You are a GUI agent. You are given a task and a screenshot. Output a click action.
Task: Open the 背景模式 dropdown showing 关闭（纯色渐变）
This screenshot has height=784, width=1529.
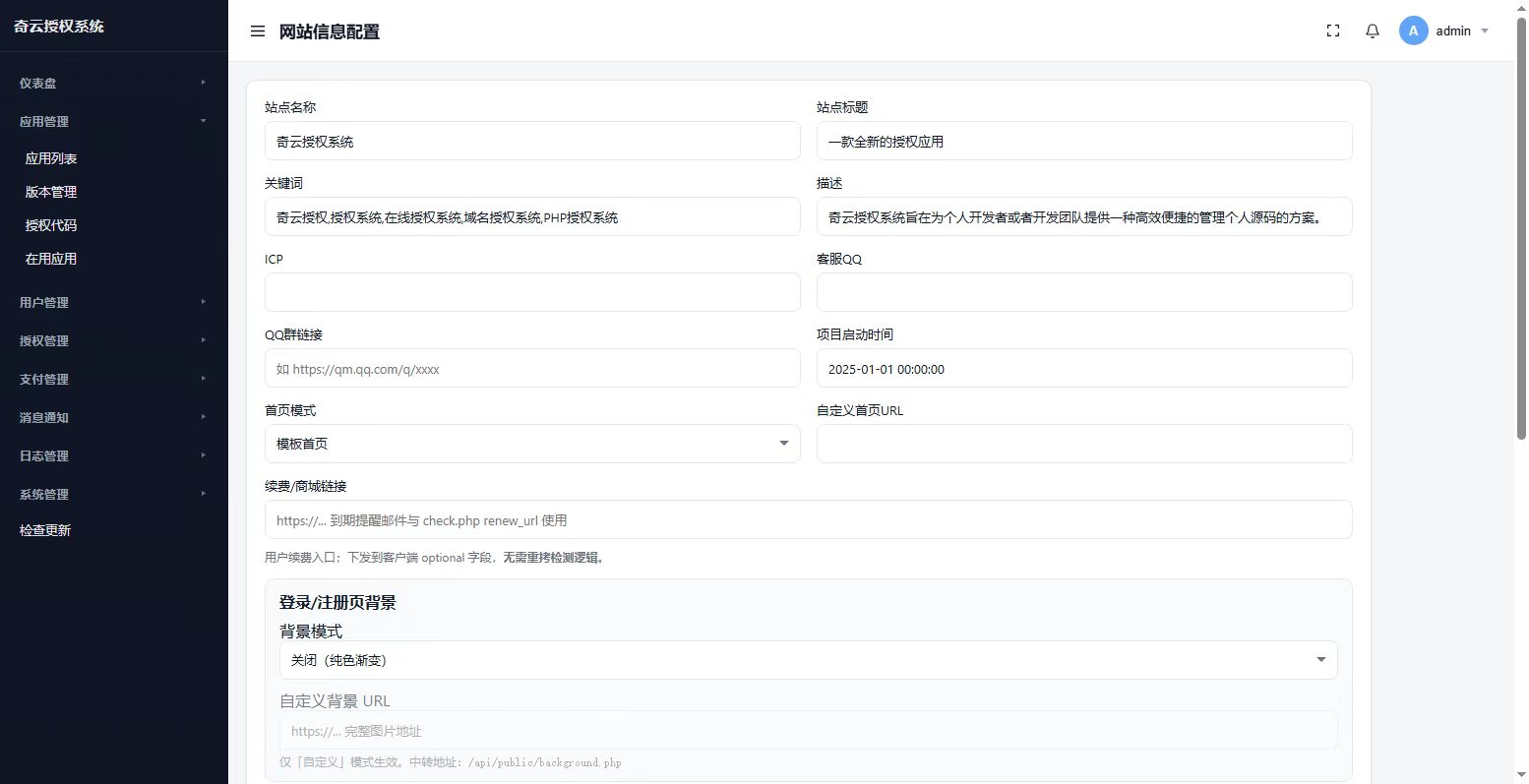[808, 660]
